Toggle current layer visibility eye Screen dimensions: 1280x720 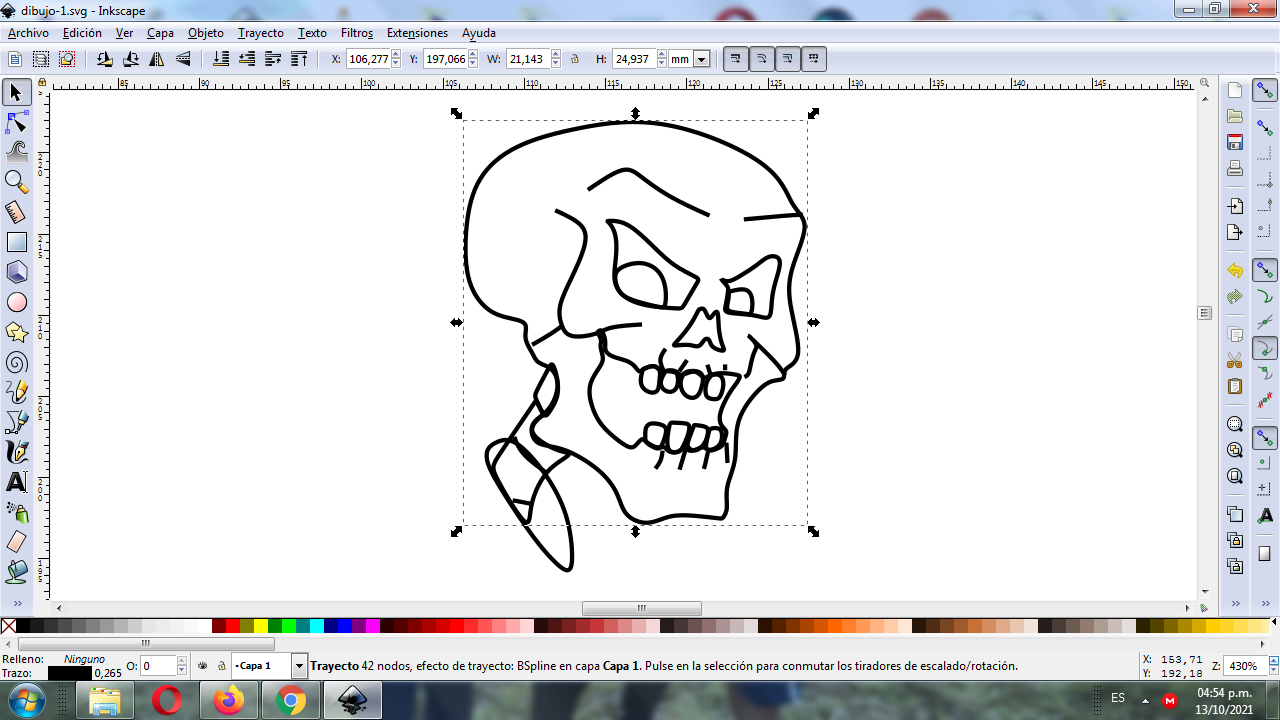203,666
